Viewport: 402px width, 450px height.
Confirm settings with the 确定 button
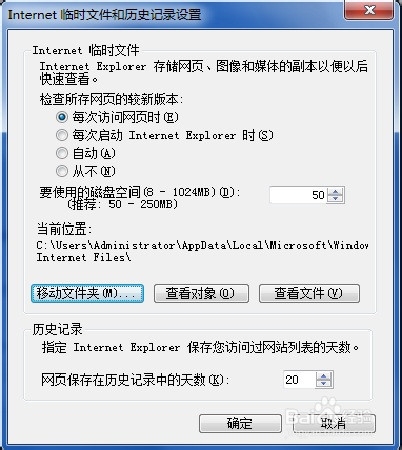(x=240, y=423)
